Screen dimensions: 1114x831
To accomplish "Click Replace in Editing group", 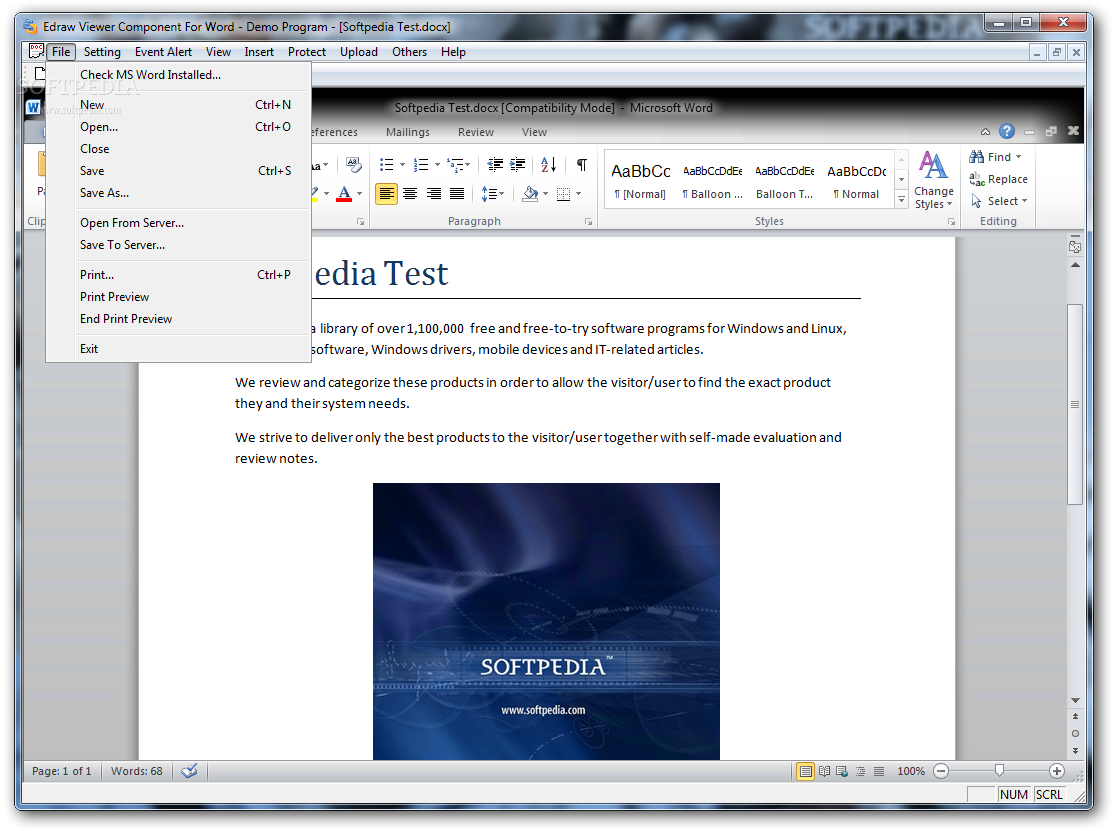I will tap(998, 179).
